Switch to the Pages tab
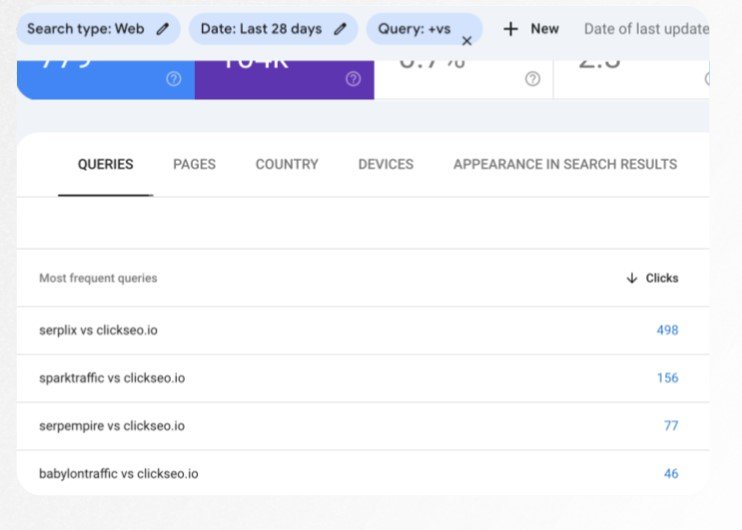The image size is (742, 530). pyautogui.click(x=194, y=164)
